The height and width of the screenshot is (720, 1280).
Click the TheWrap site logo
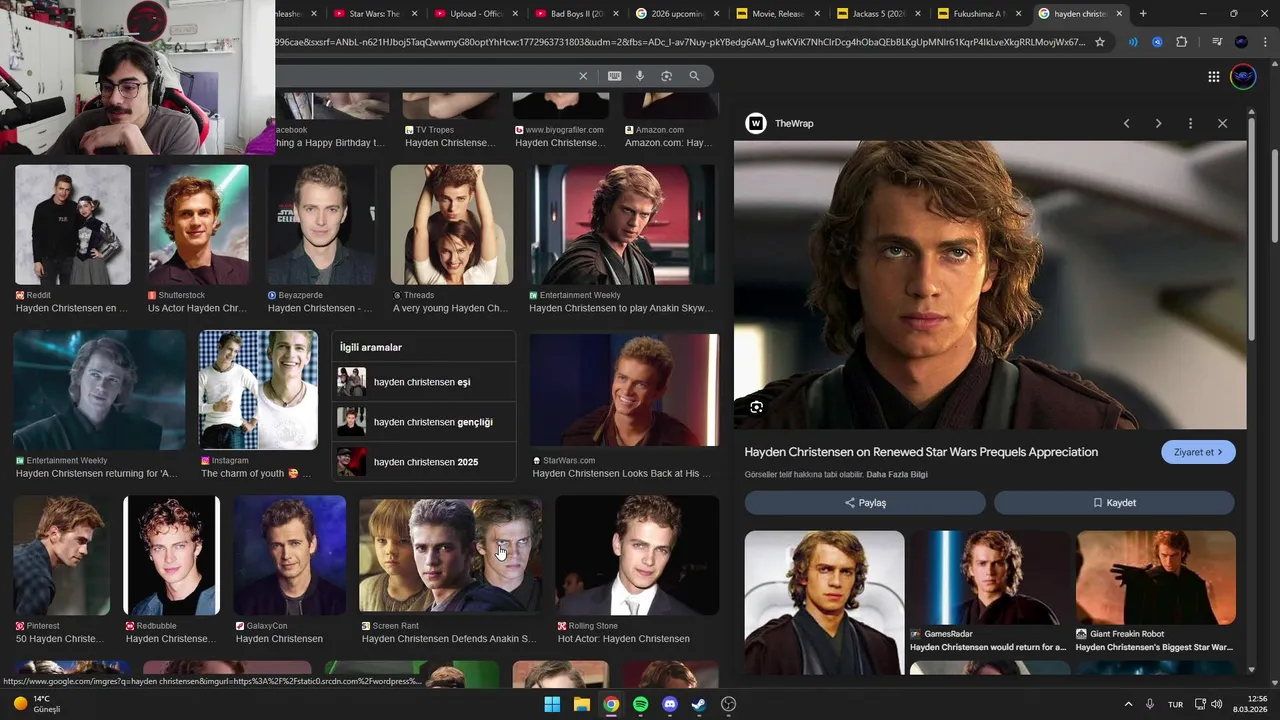pyautogui.click(x=756, y=123)
